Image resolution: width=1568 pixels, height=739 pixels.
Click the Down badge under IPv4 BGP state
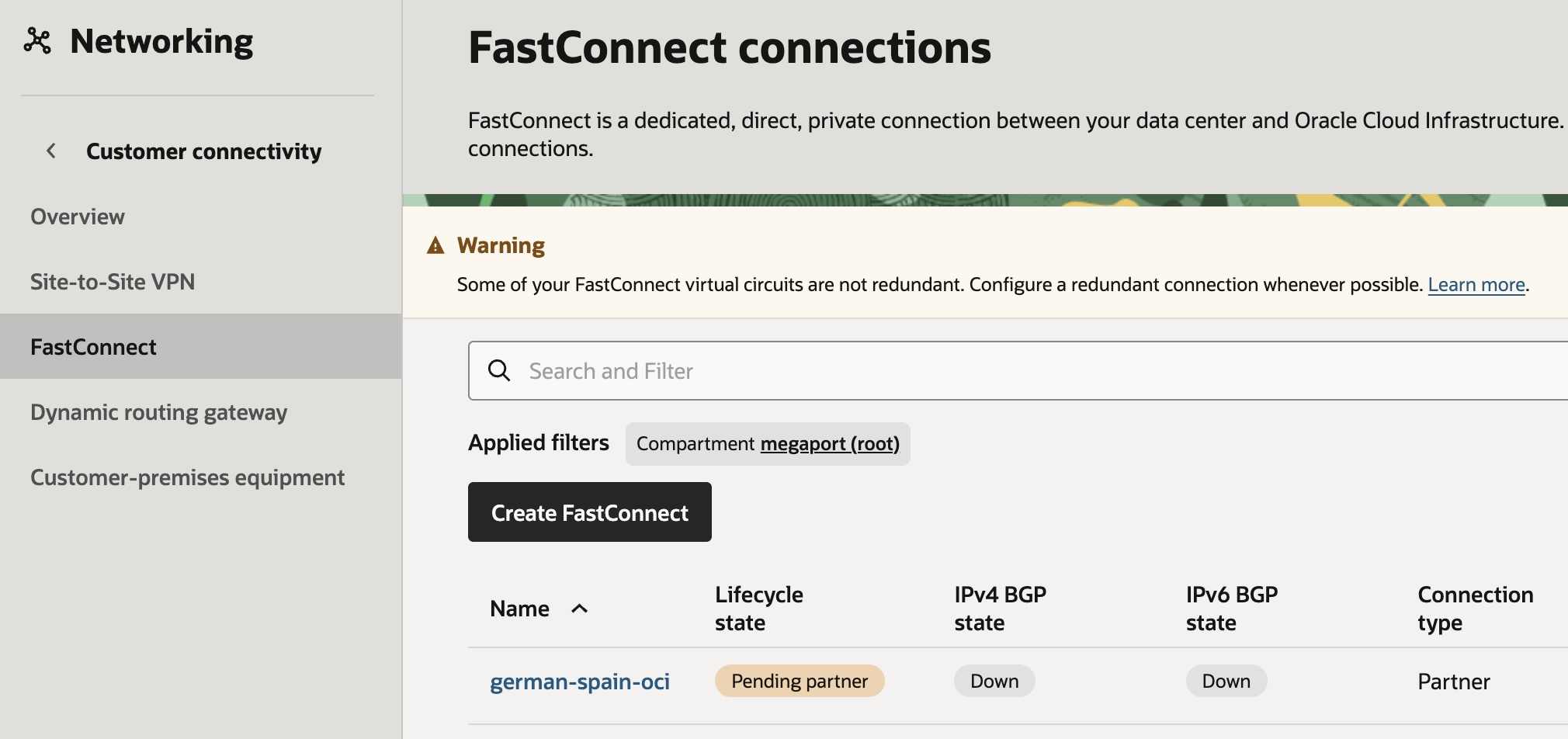994,681
